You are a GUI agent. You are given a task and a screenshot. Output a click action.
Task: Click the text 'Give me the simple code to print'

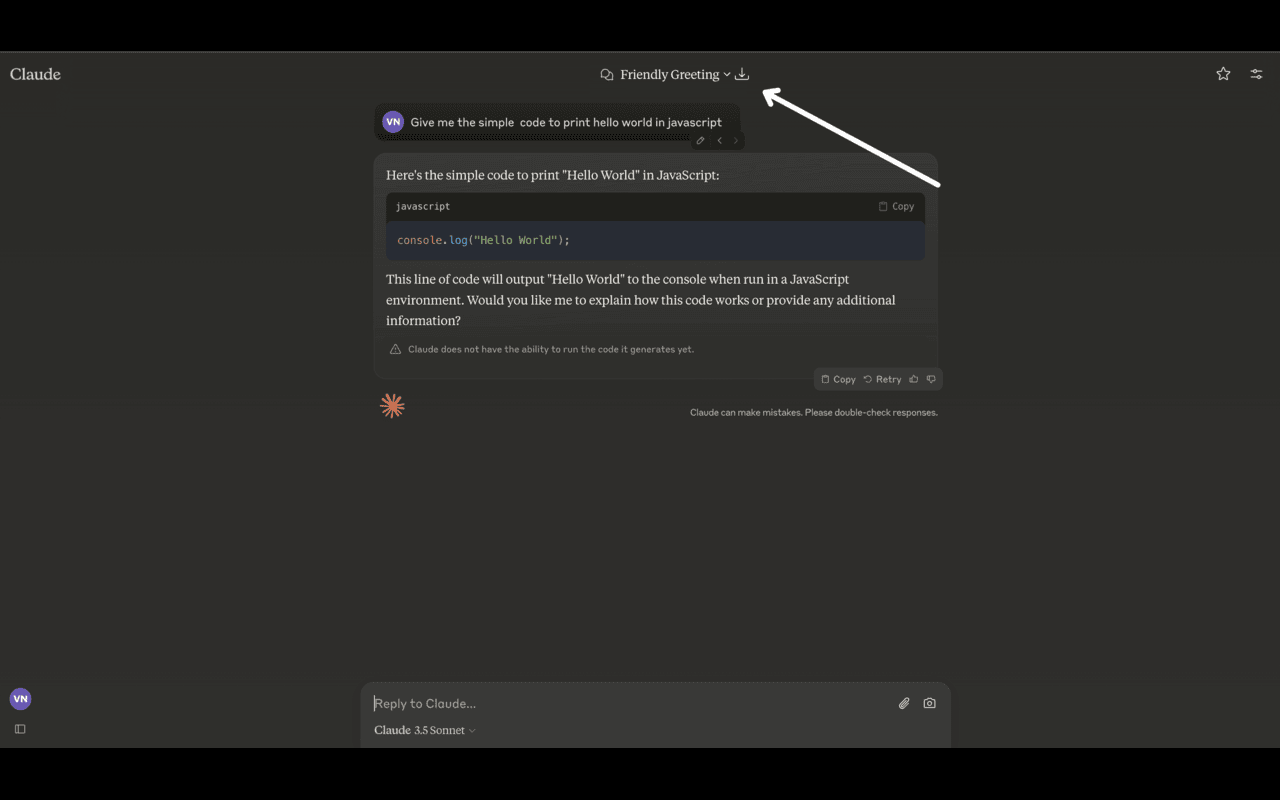(500, 122)
